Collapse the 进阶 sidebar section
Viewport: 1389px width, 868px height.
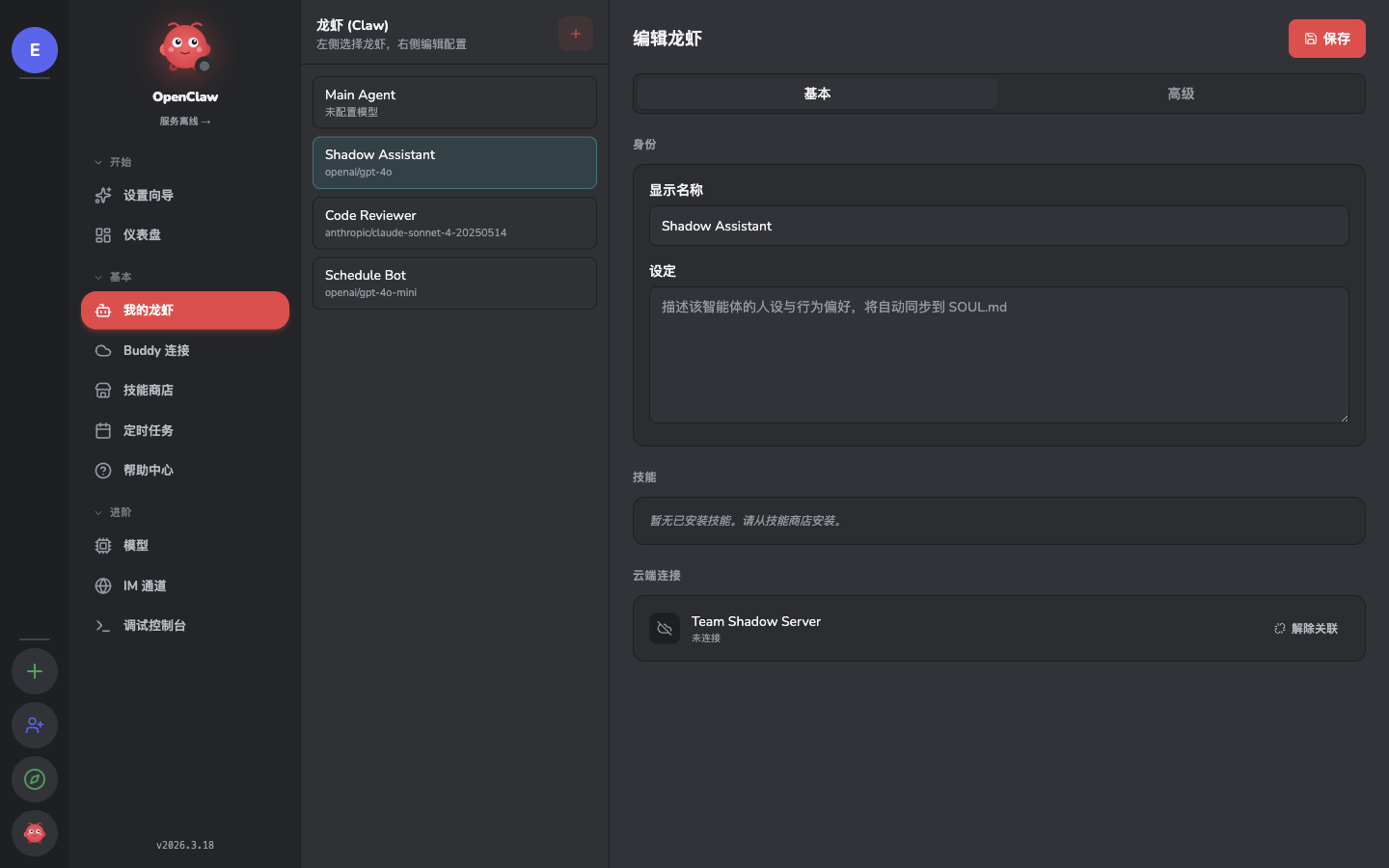click(114, 512)
